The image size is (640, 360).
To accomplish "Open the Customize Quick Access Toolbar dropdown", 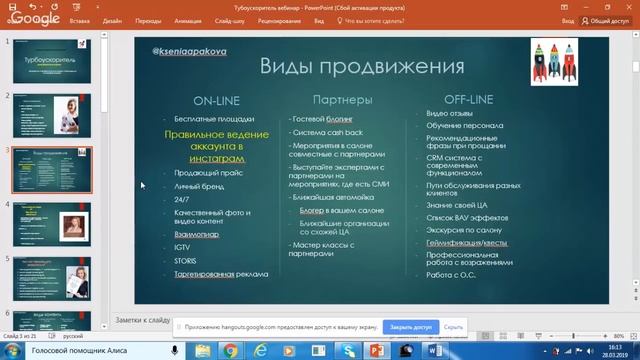I will point(97,7).
